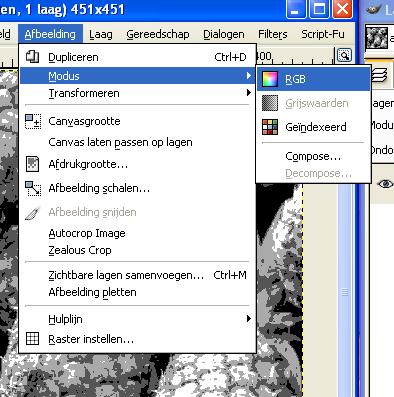Click the Canvasgrootte icon
The height and width of the screenshot is (397, 394).
tap(33, 121)
